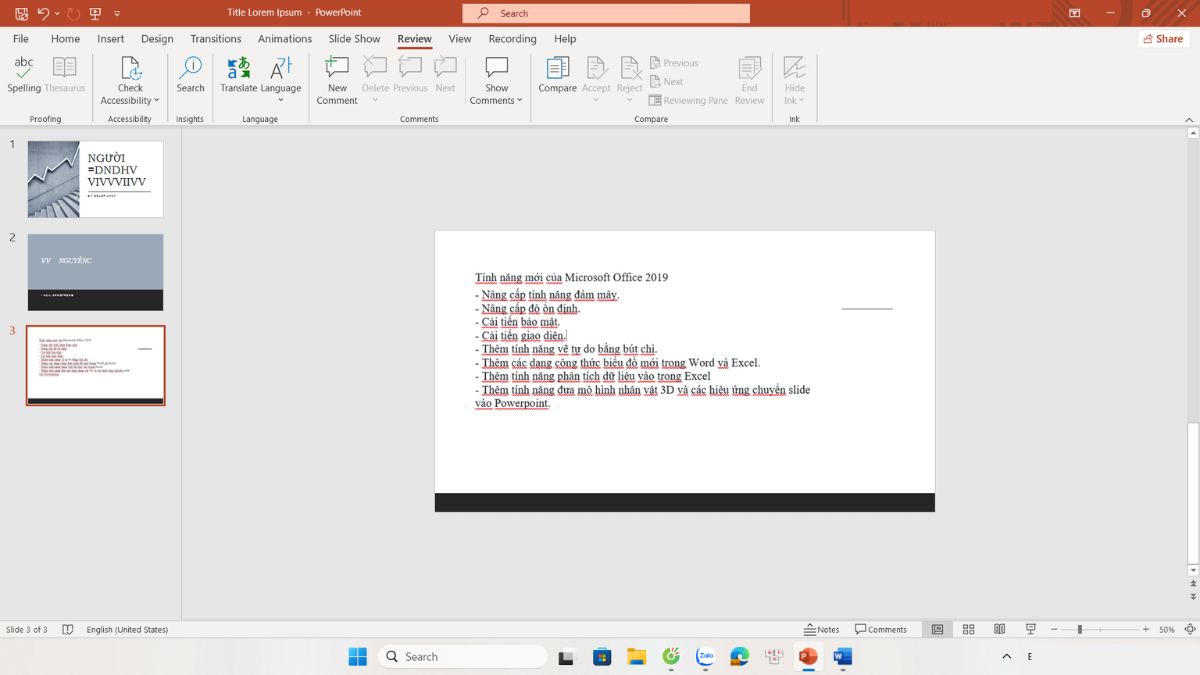Switch to the Design tab
This screenshot has width=1200, height=675.
pos(157,39)
